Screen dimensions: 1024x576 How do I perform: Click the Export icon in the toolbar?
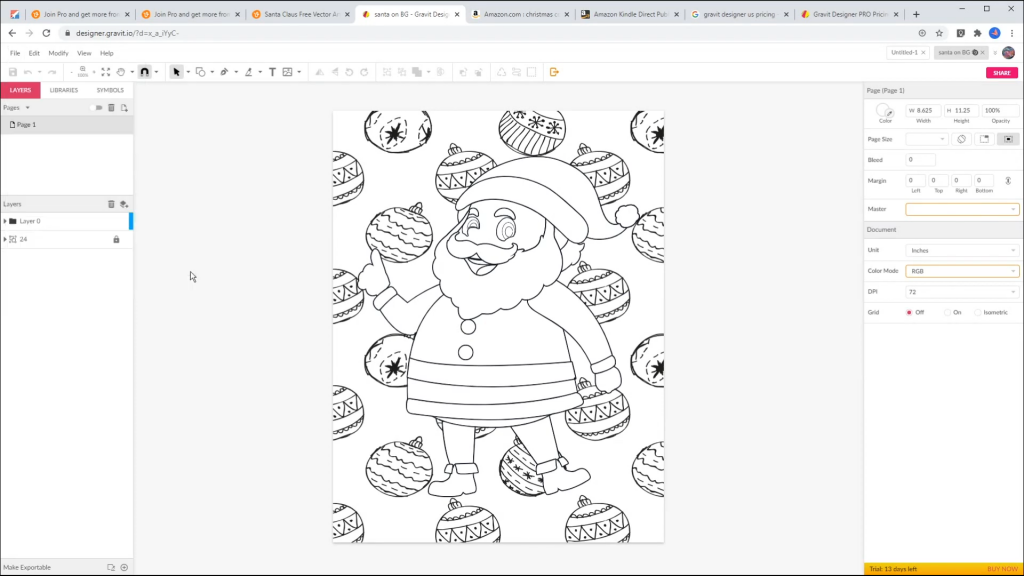[x=554, y=72]
